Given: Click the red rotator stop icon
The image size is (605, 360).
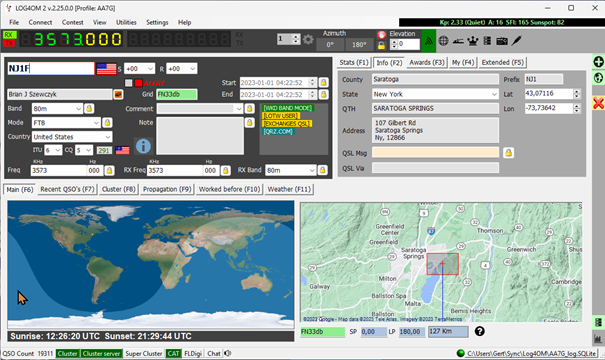Looking at the screenshot, I should [x=381, y=35].
